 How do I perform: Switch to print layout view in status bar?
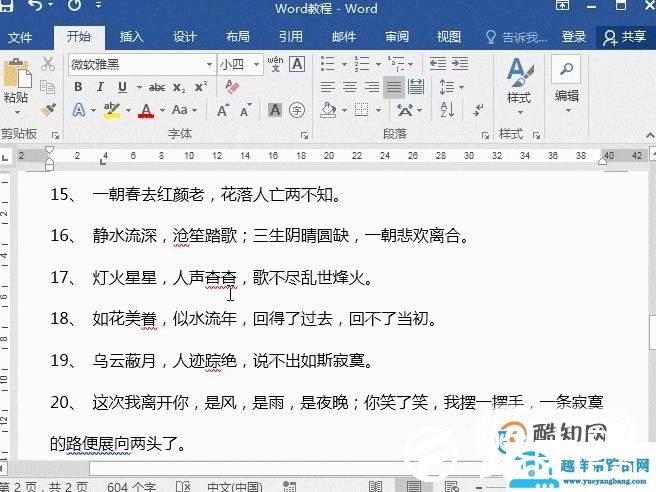(x=414, y=487)
